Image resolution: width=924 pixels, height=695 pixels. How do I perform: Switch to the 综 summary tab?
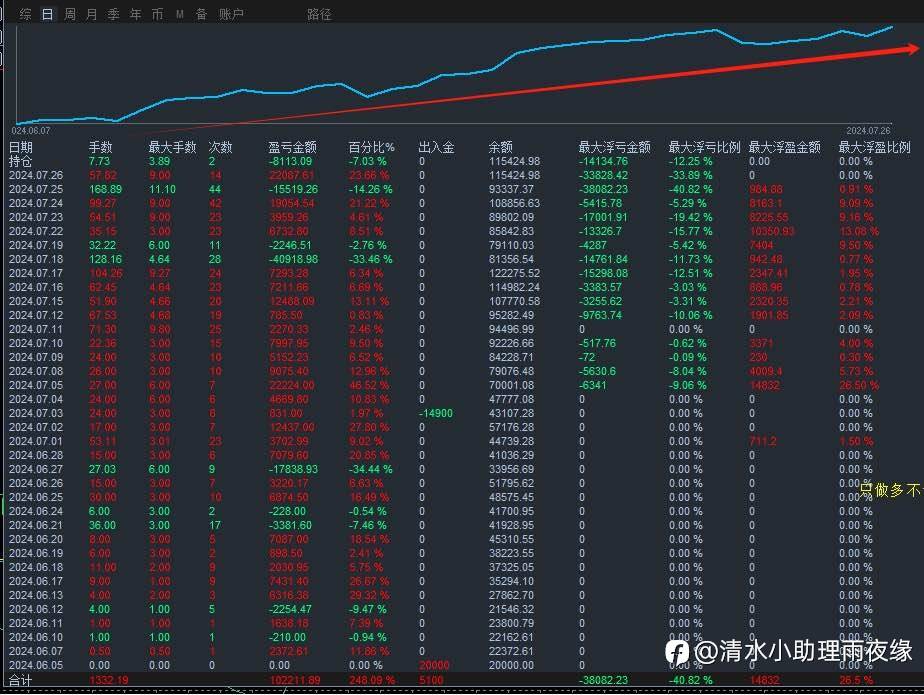coord(25,14)
